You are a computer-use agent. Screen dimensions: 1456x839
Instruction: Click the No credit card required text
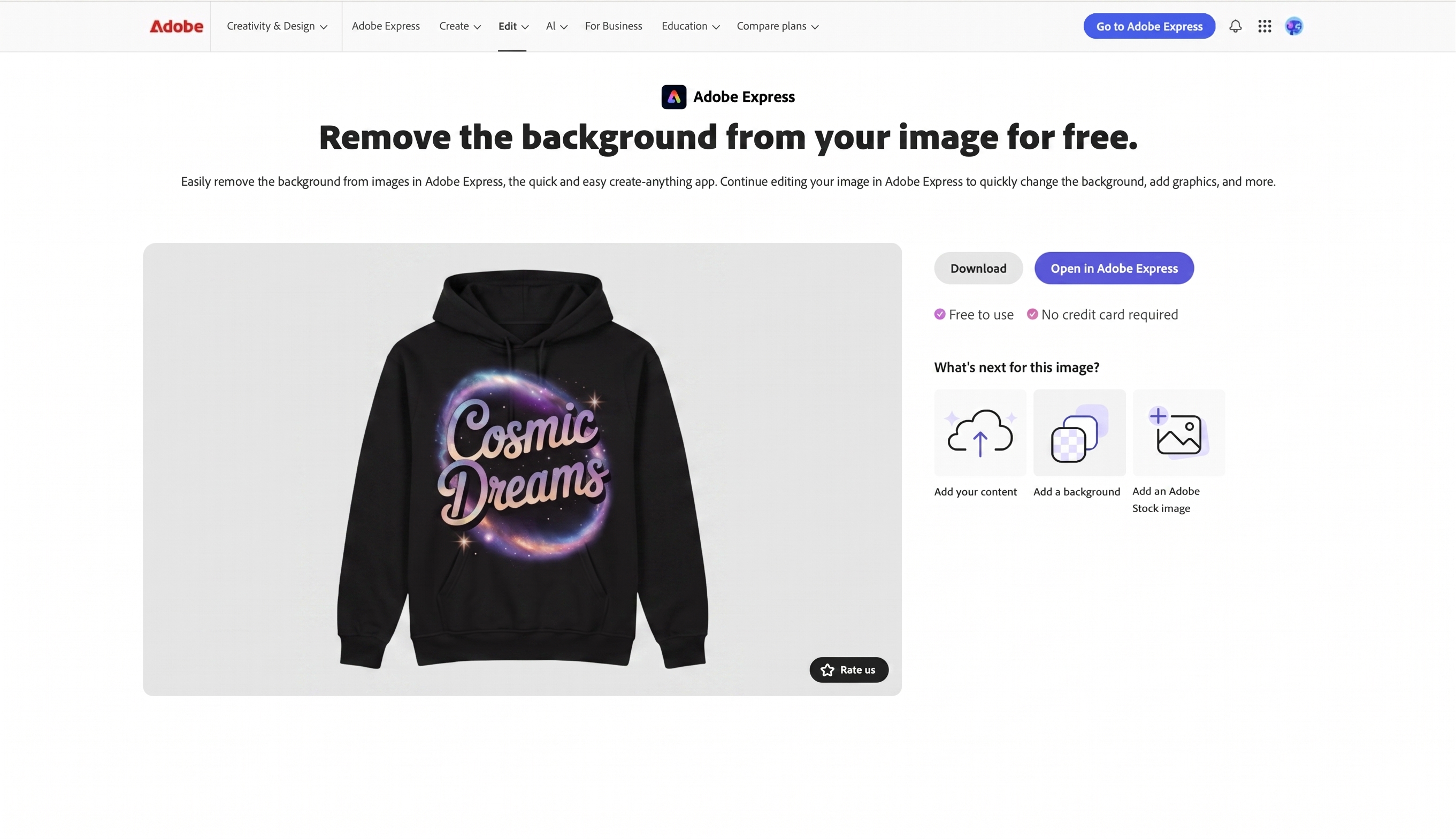(1110, 315)
